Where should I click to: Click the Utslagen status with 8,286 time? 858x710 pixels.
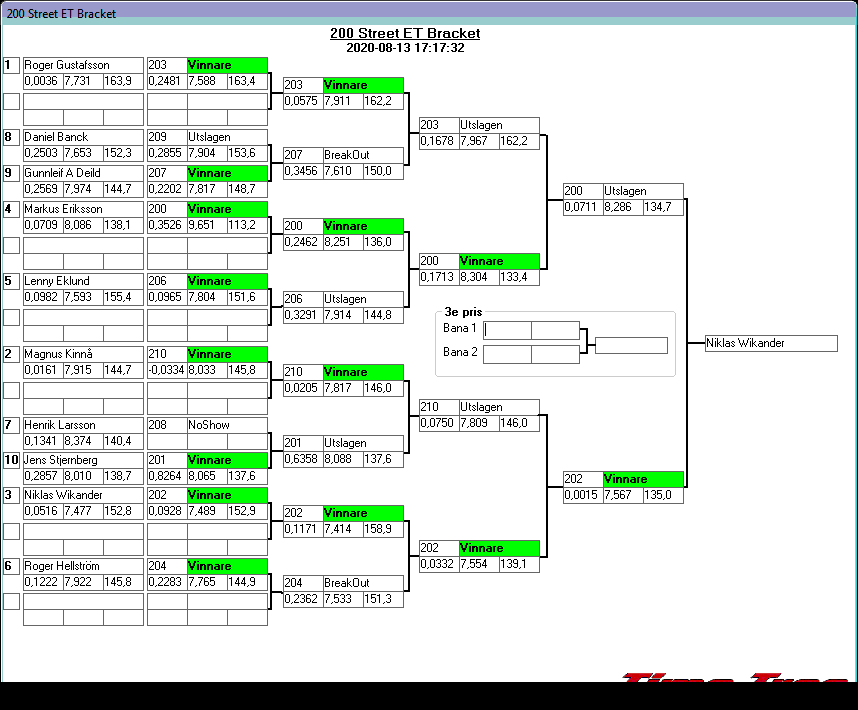tap(642, 191)
